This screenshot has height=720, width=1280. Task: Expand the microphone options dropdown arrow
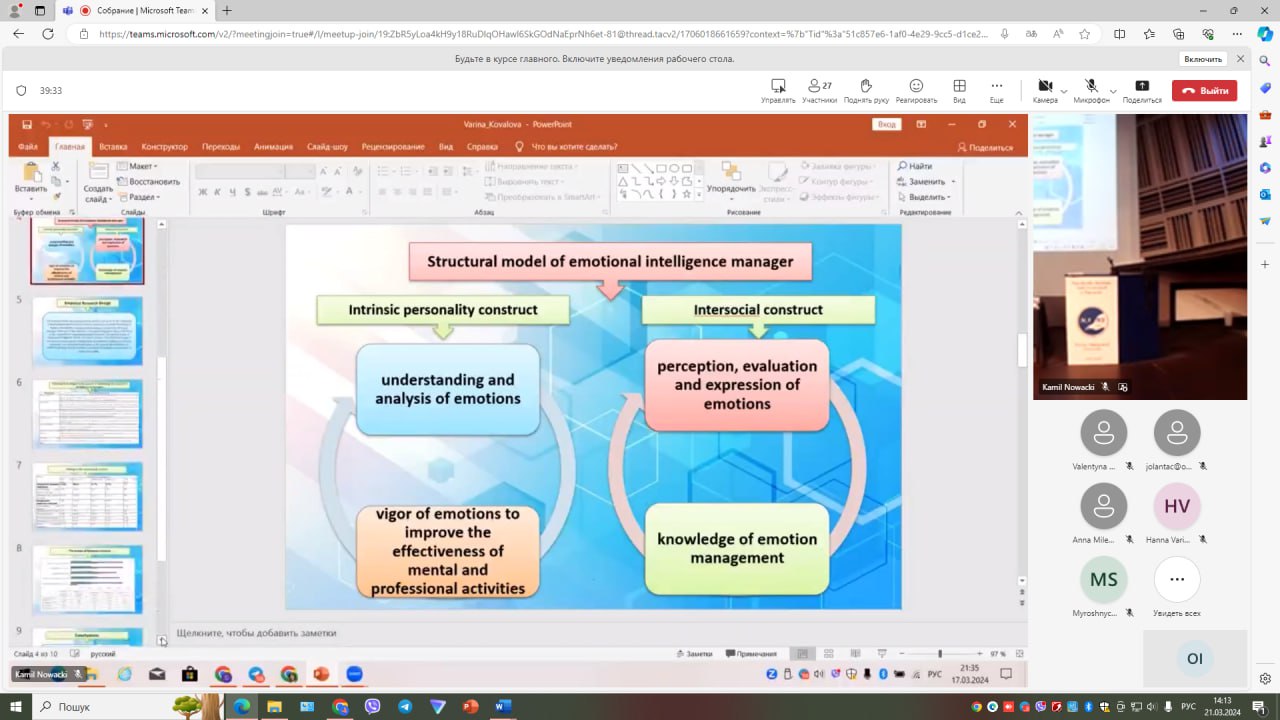click(x=1112, y=90)
